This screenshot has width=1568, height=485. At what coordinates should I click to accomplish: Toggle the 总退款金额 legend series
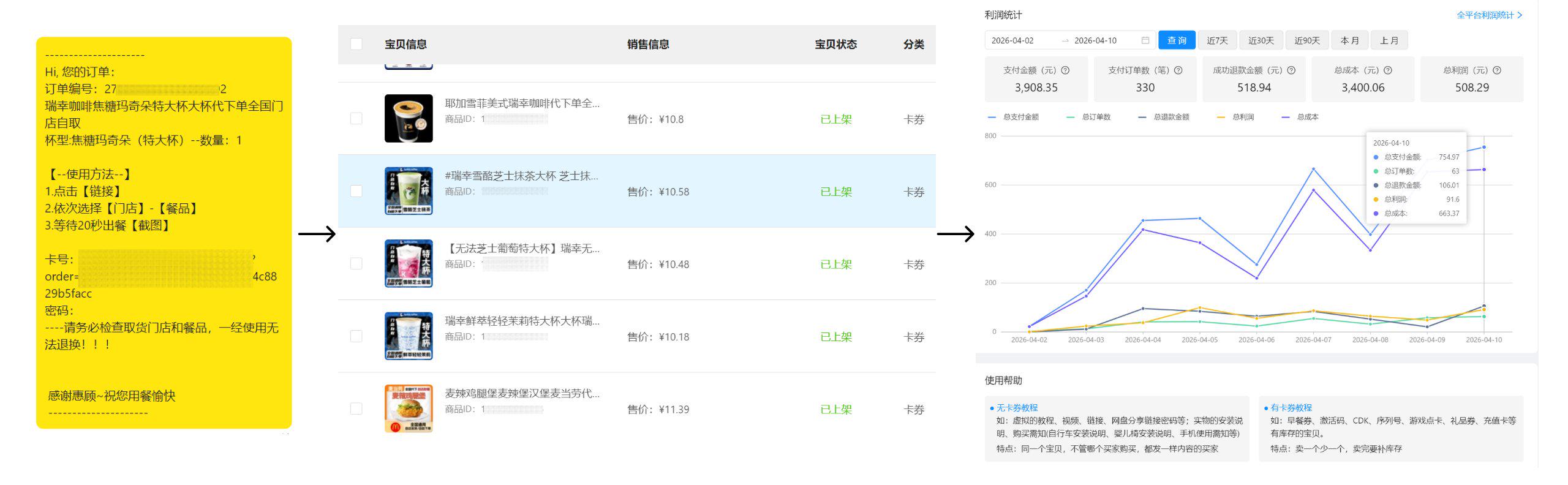pos(1164,117)
